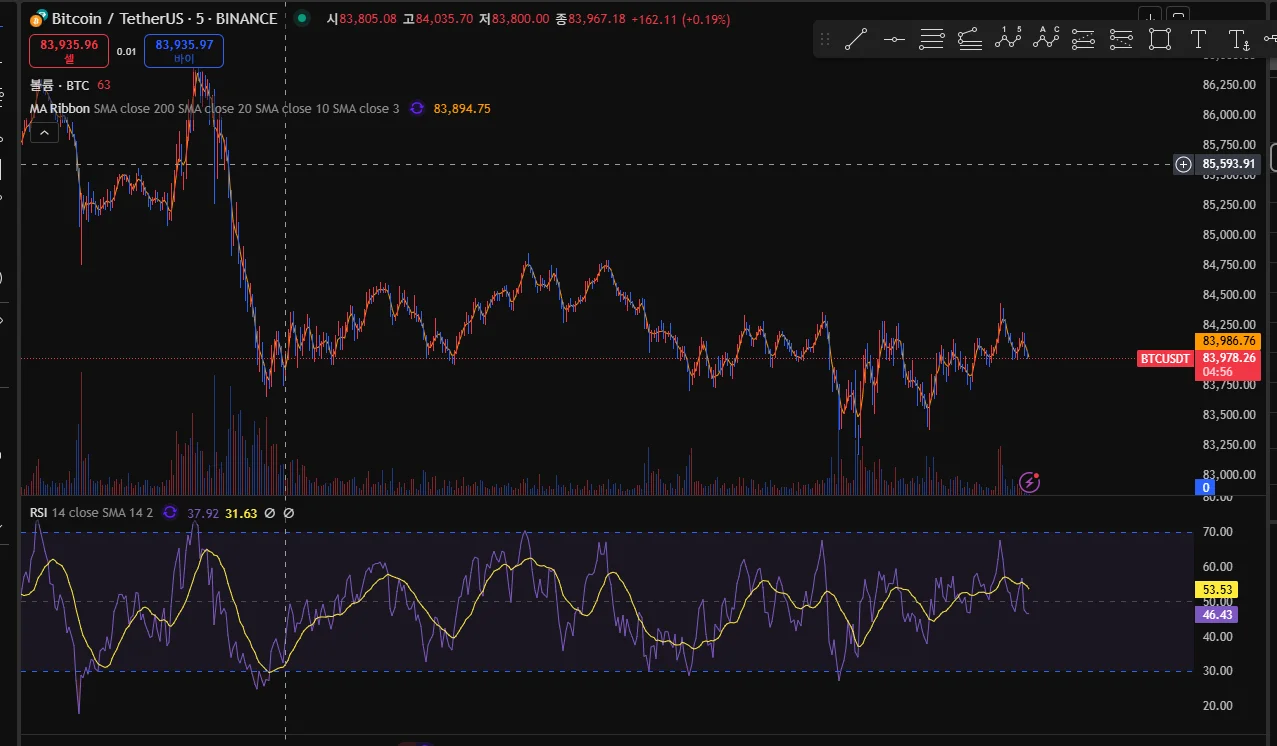
Task: Select the Text tool
Action: [x=1198, y=40]
